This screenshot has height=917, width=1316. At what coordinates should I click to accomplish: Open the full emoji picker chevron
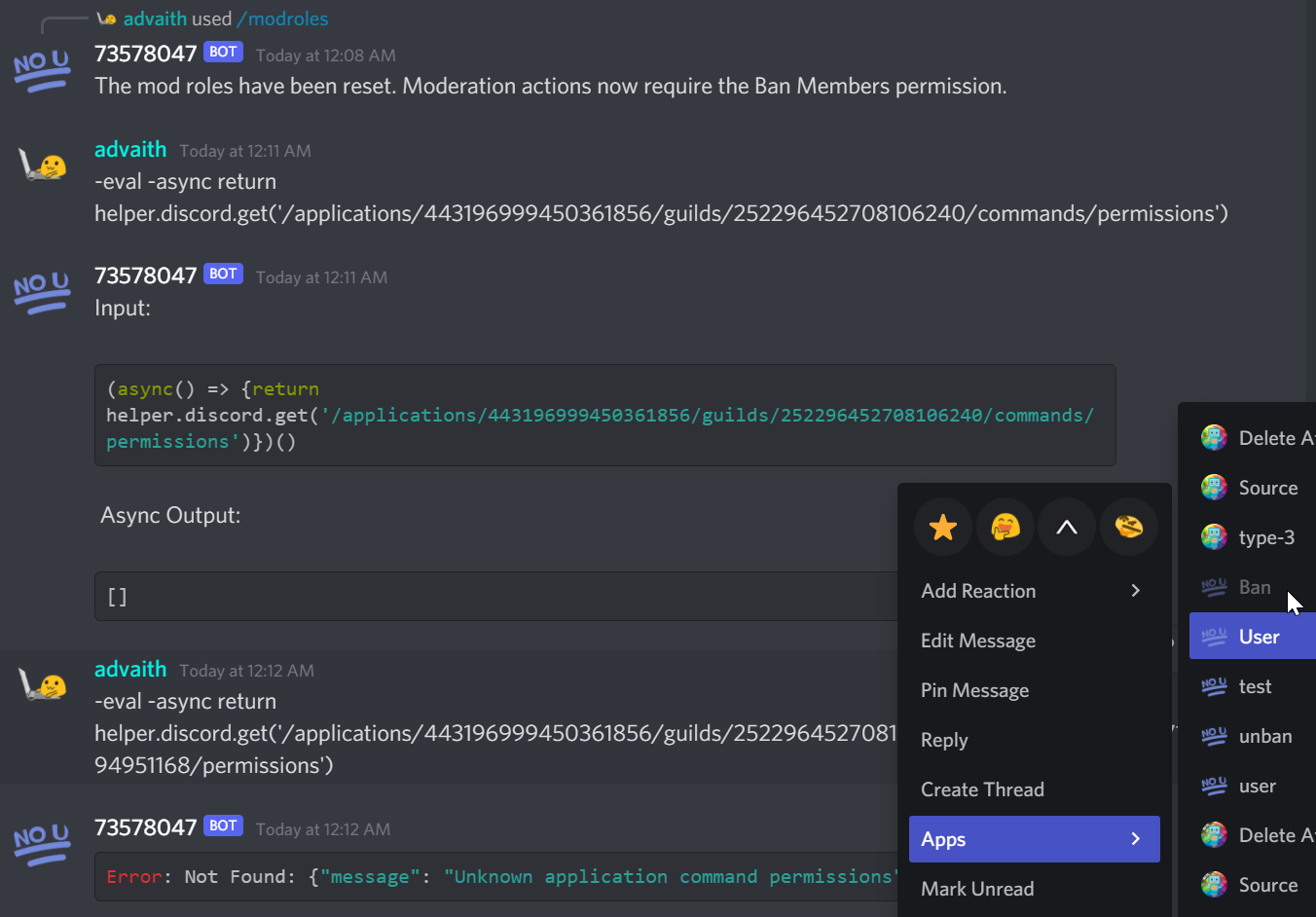[1067, 527]
